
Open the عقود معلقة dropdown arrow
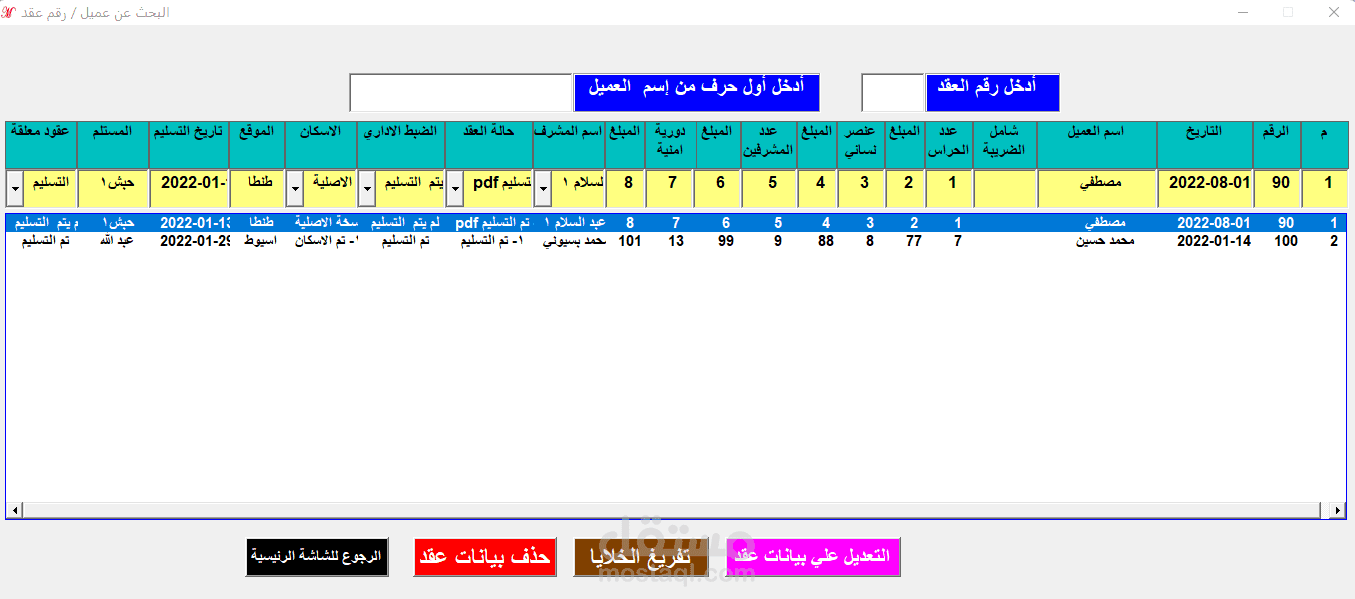click(x=15, y=186)
